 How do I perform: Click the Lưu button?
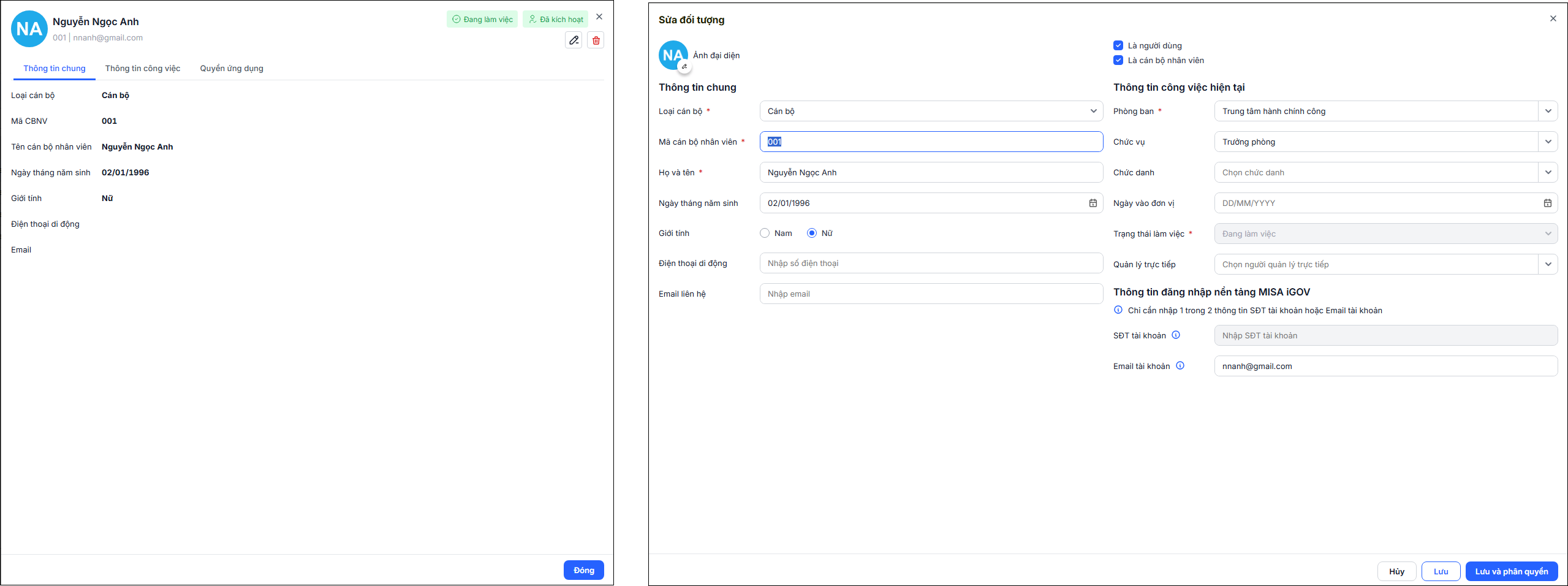coord(1441,571)
